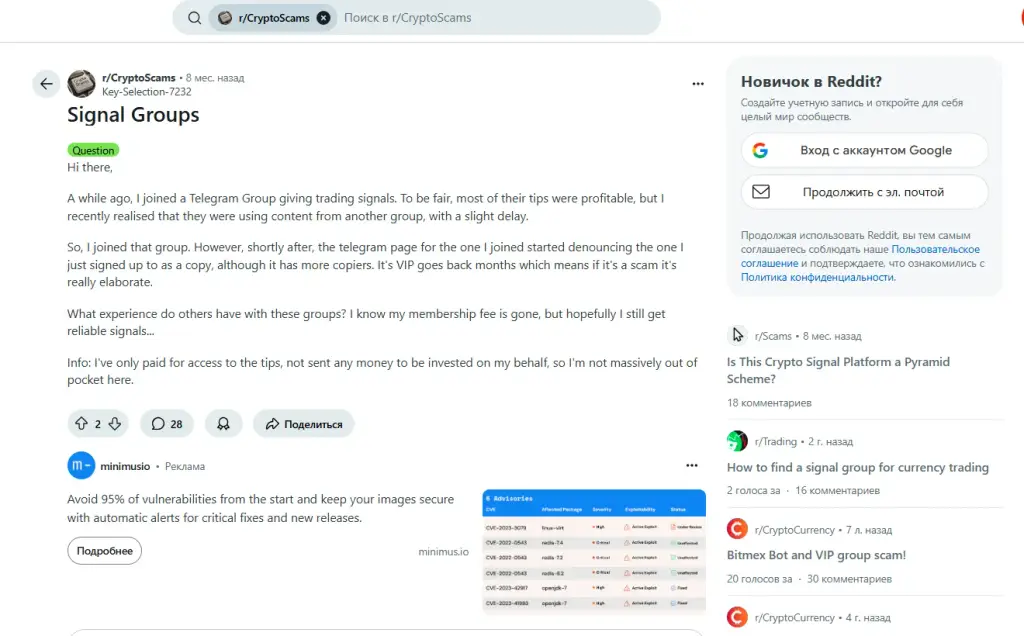The width and height of the screenshot is (1024, 636).
Task: Click the envelope email icon
Action: click(x=761, y=192)
